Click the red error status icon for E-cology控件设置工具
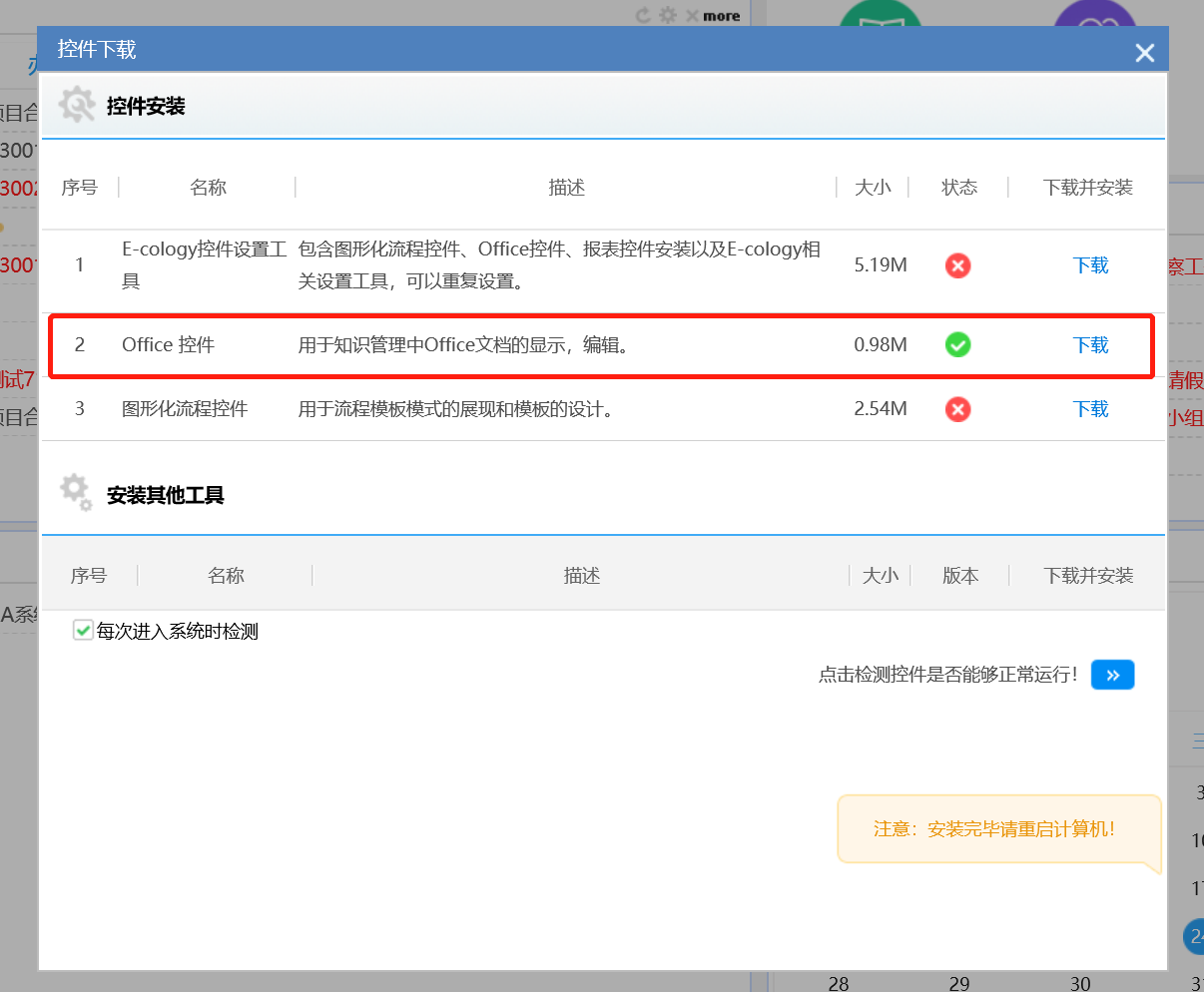Image resolution: width=1204 pixels, height=992 pixels. (x=957, y=265)
